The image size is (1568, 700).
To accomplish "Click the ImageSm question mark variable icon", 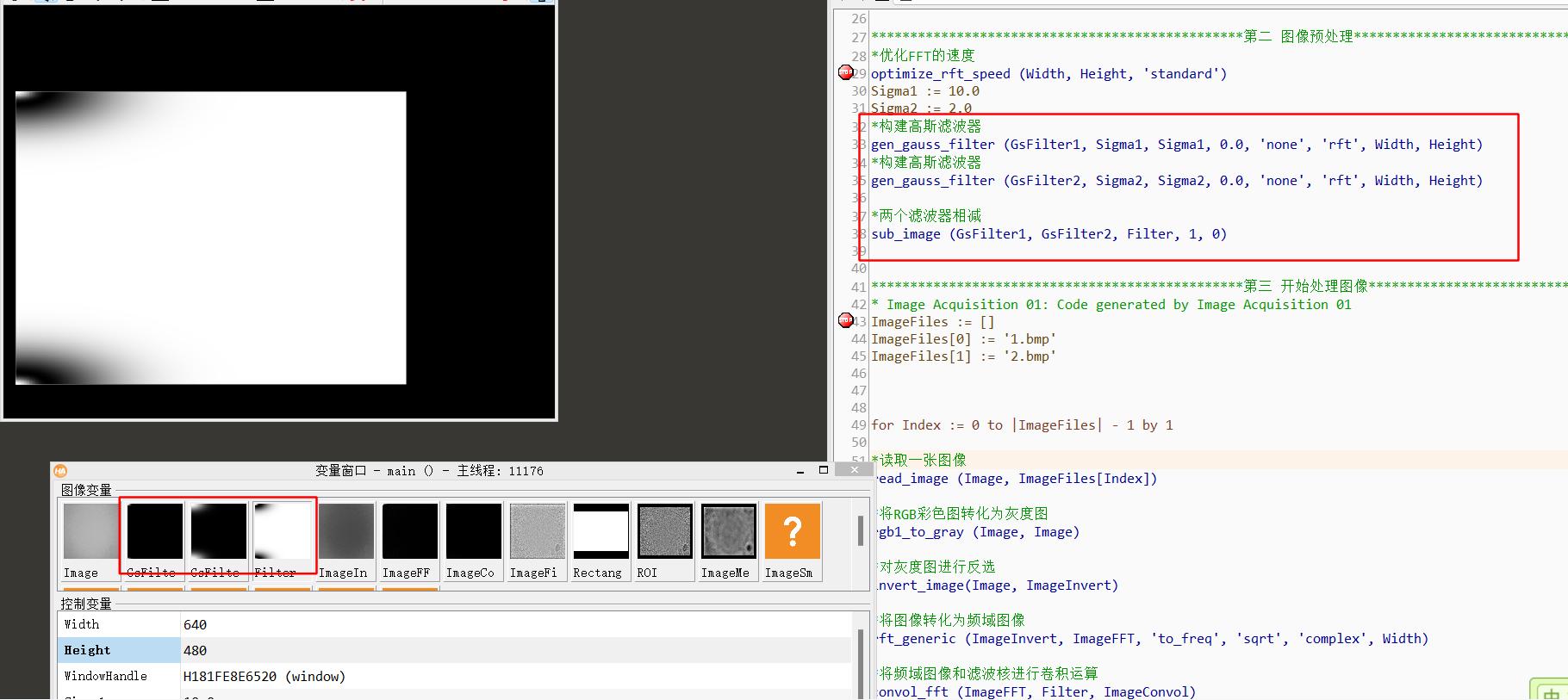I will (x=792, y=531).
